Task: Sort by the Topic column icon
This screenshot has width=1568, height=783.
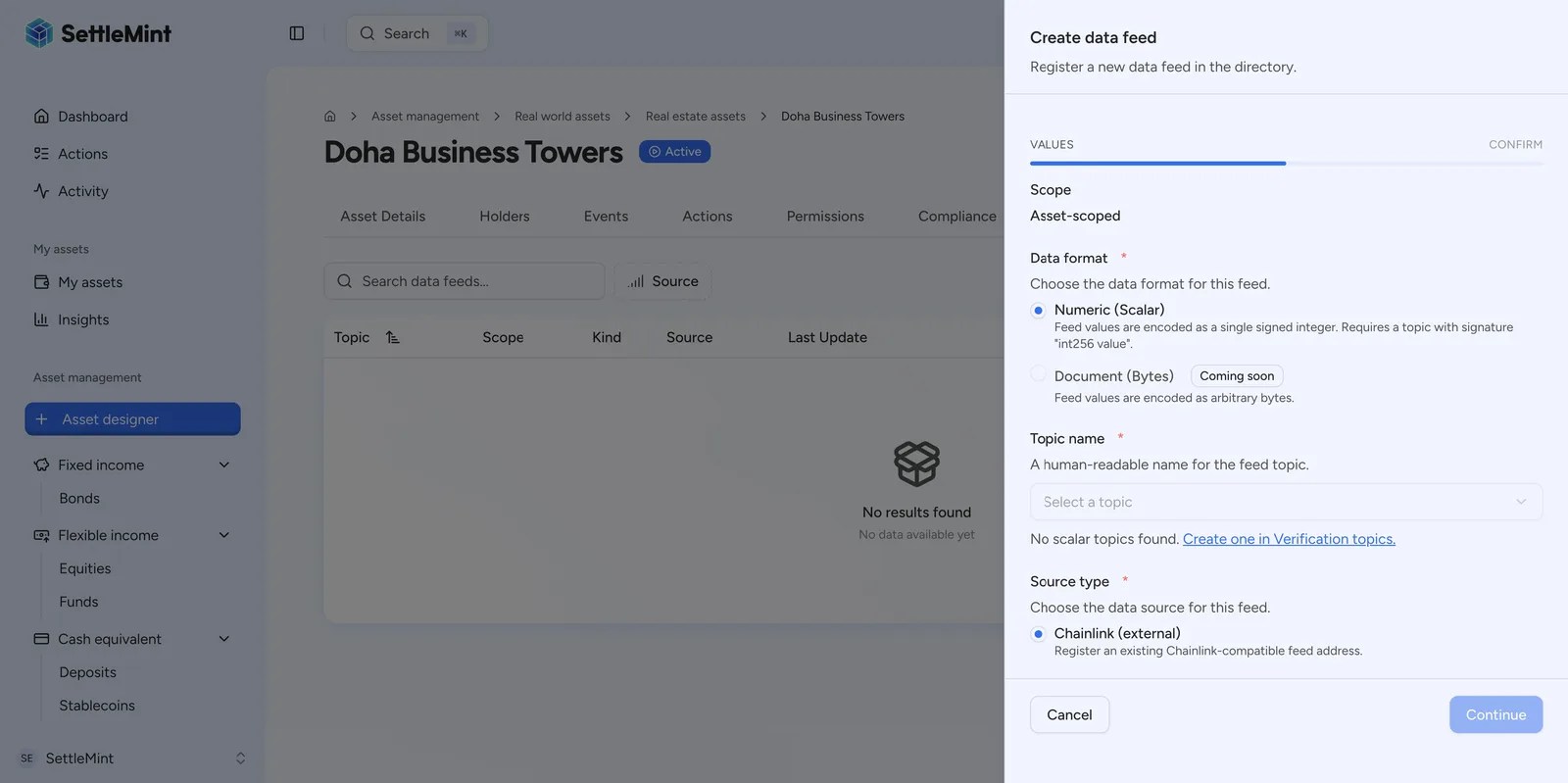Action: click(x=393, y=337)
